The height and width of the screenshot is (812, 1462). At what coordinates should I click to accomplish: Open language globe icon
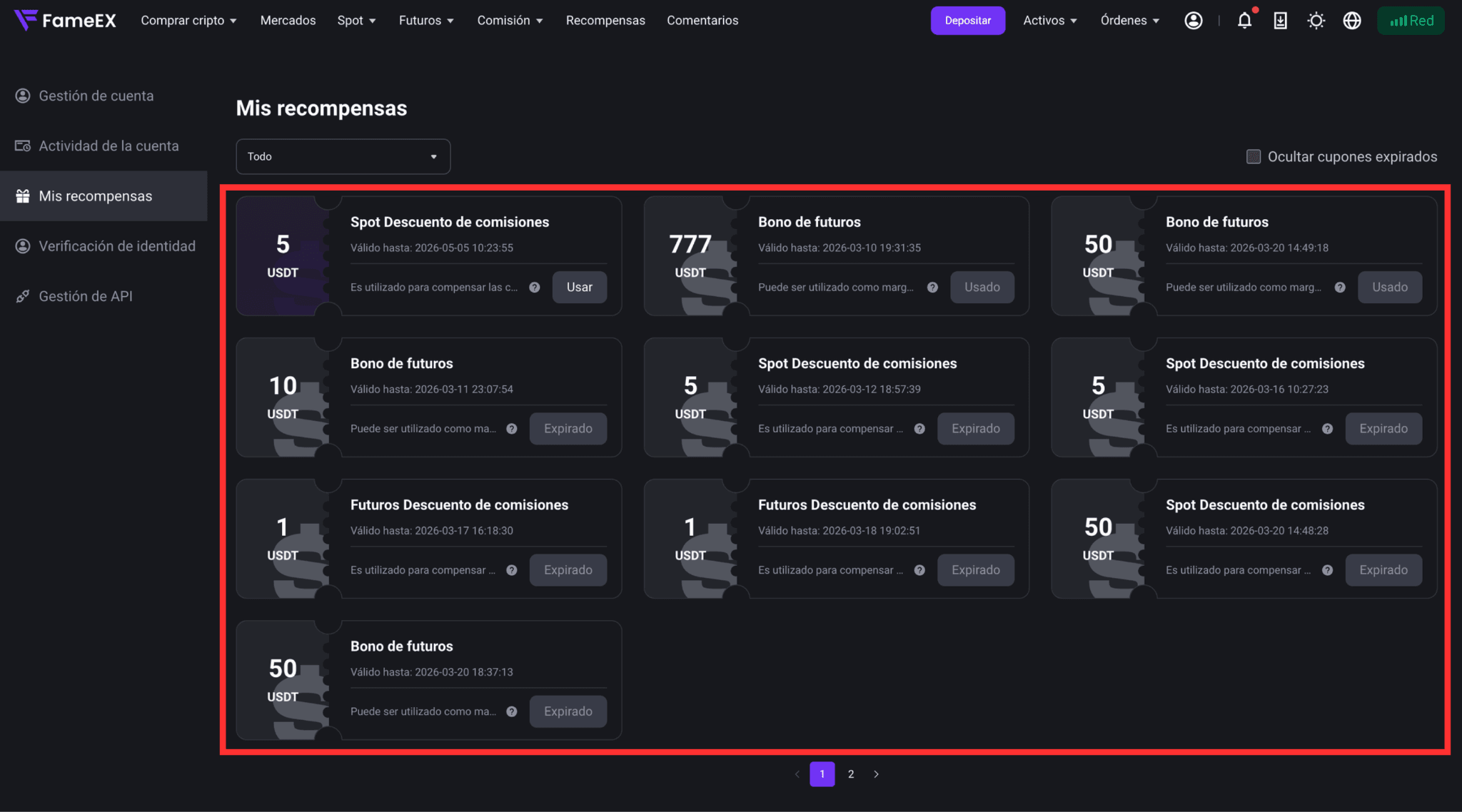point(1352,21)
